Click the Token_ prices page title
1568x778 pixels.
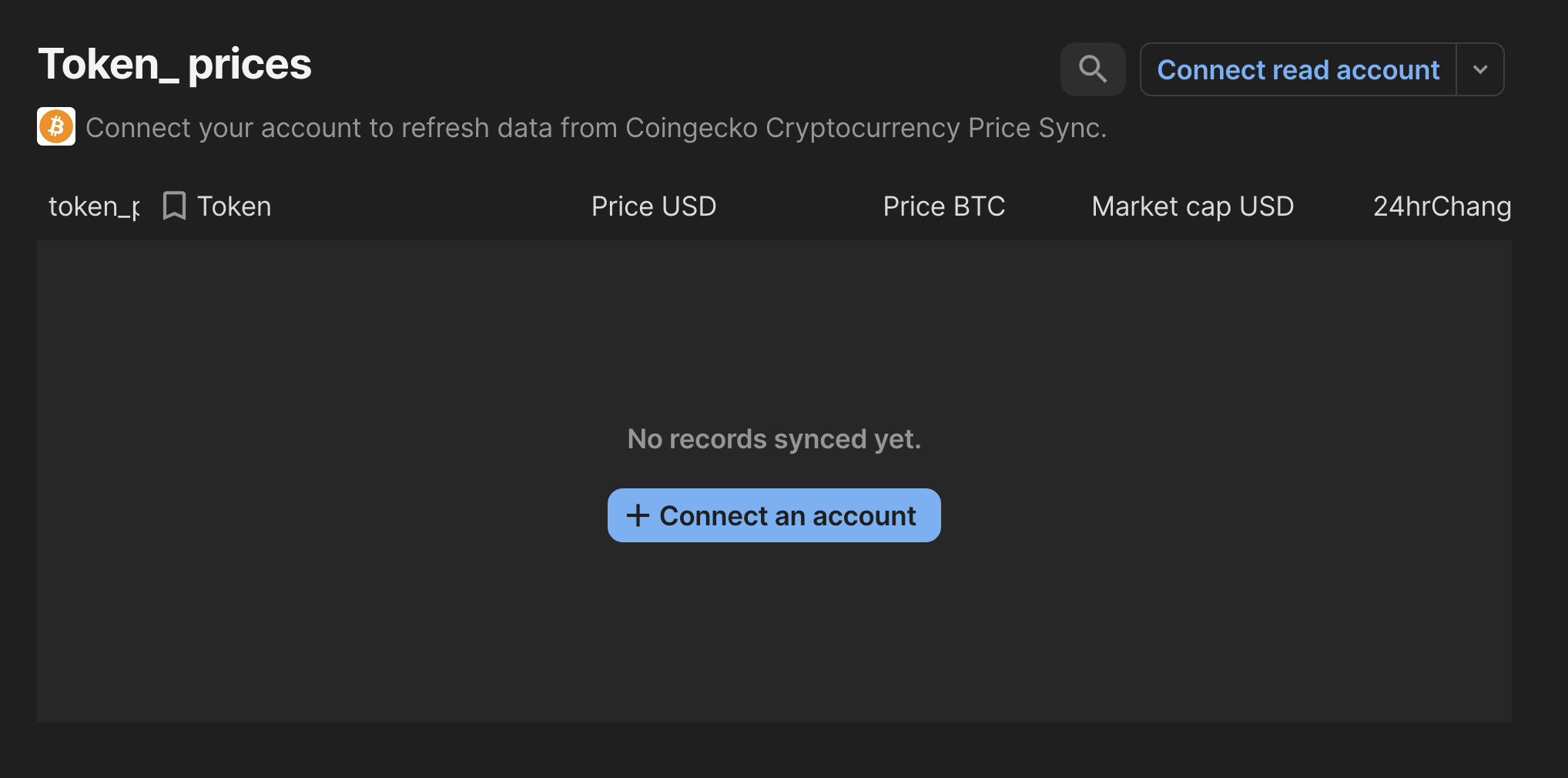pos(175,64)
